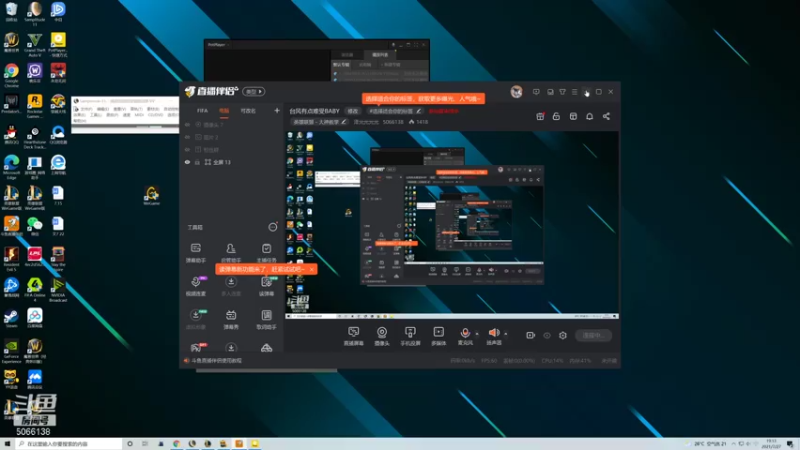
Task: Open notifications bell
Action: pos(589,116)
